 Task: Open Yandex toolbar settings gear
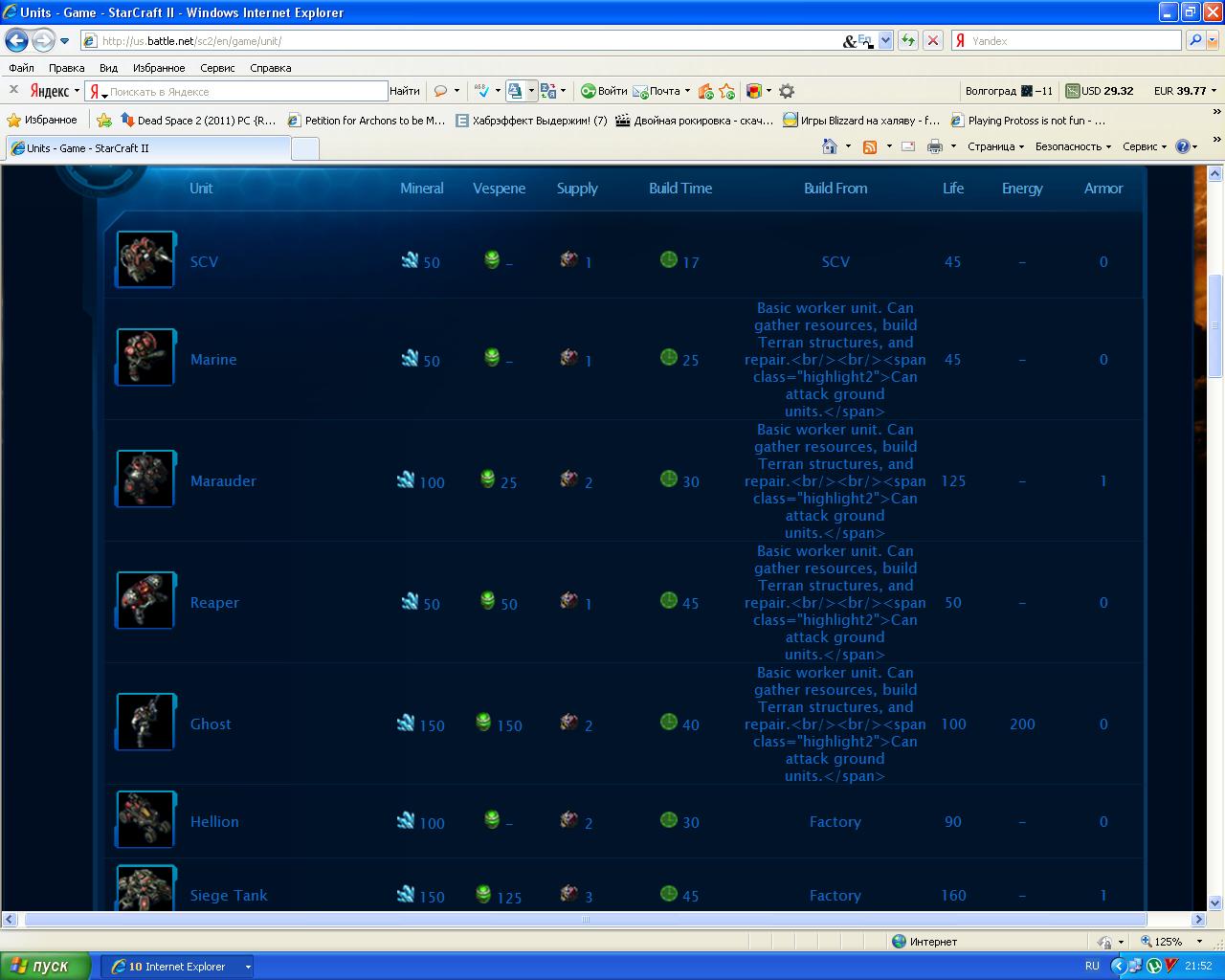[x=787, y=91]
